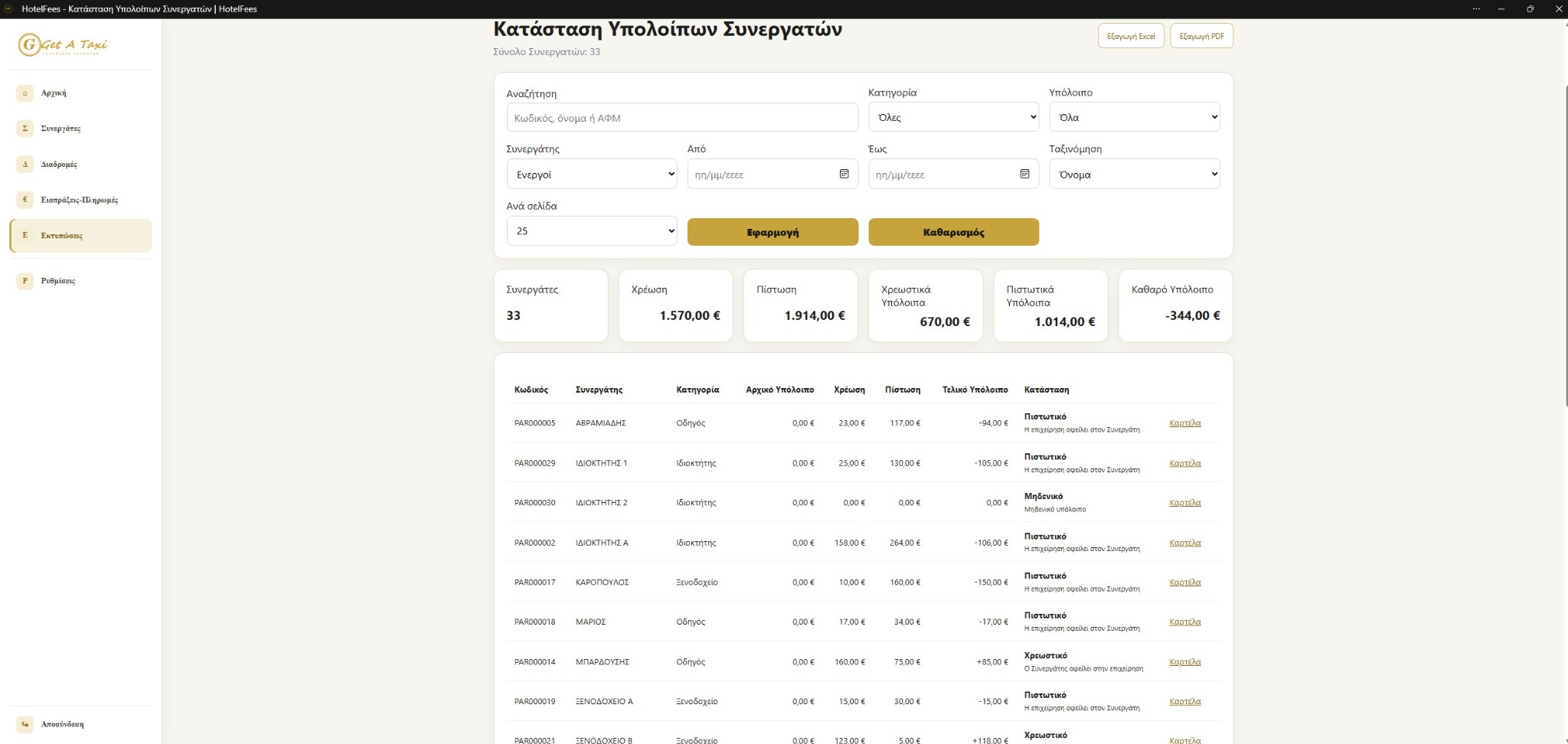Open the Αρχική home sidebar icon
The image size is (1568, 744).
pyautogui.click(x=24, y=93)
